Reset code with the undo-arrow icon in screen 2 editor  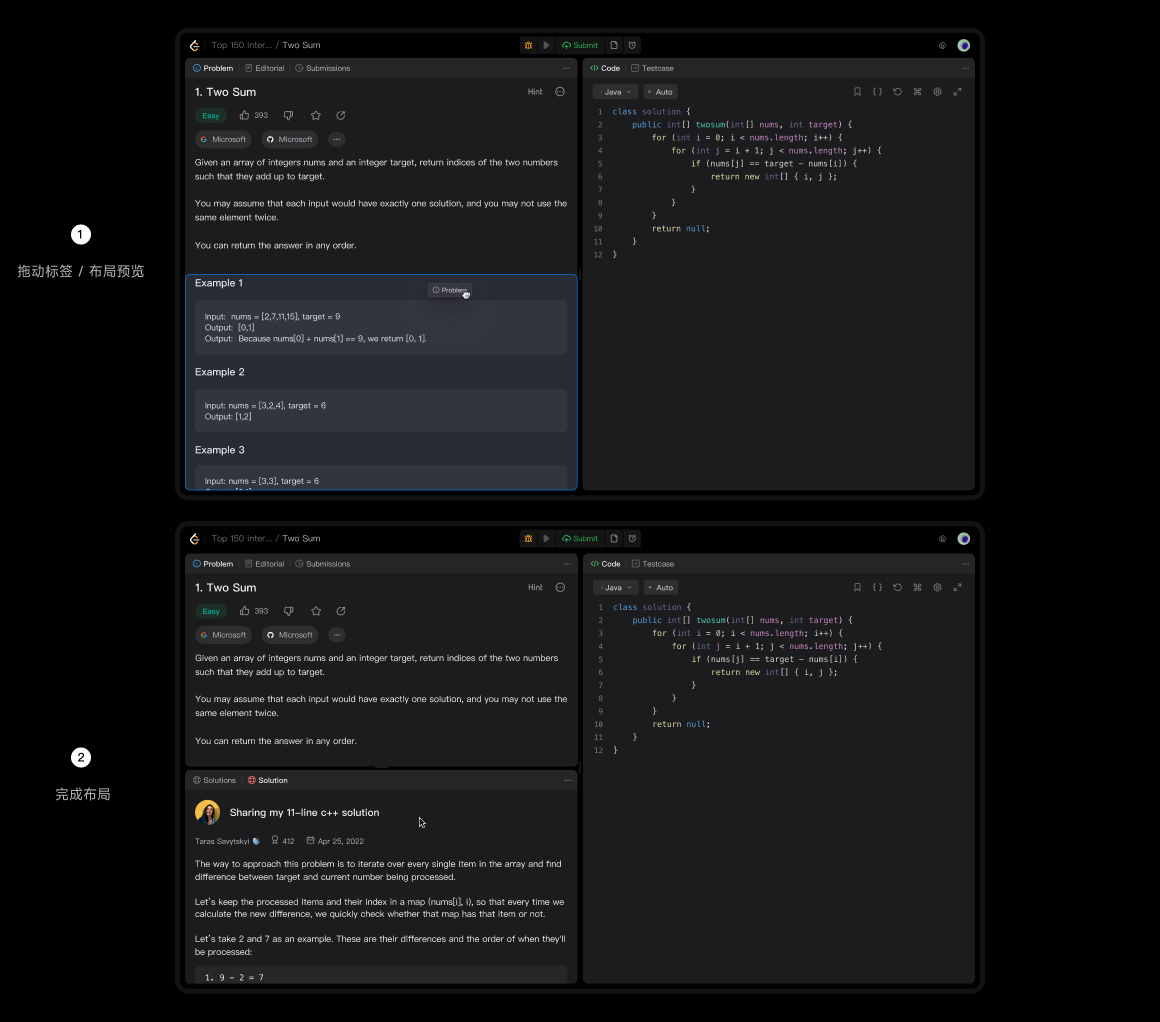coord(897,588)
